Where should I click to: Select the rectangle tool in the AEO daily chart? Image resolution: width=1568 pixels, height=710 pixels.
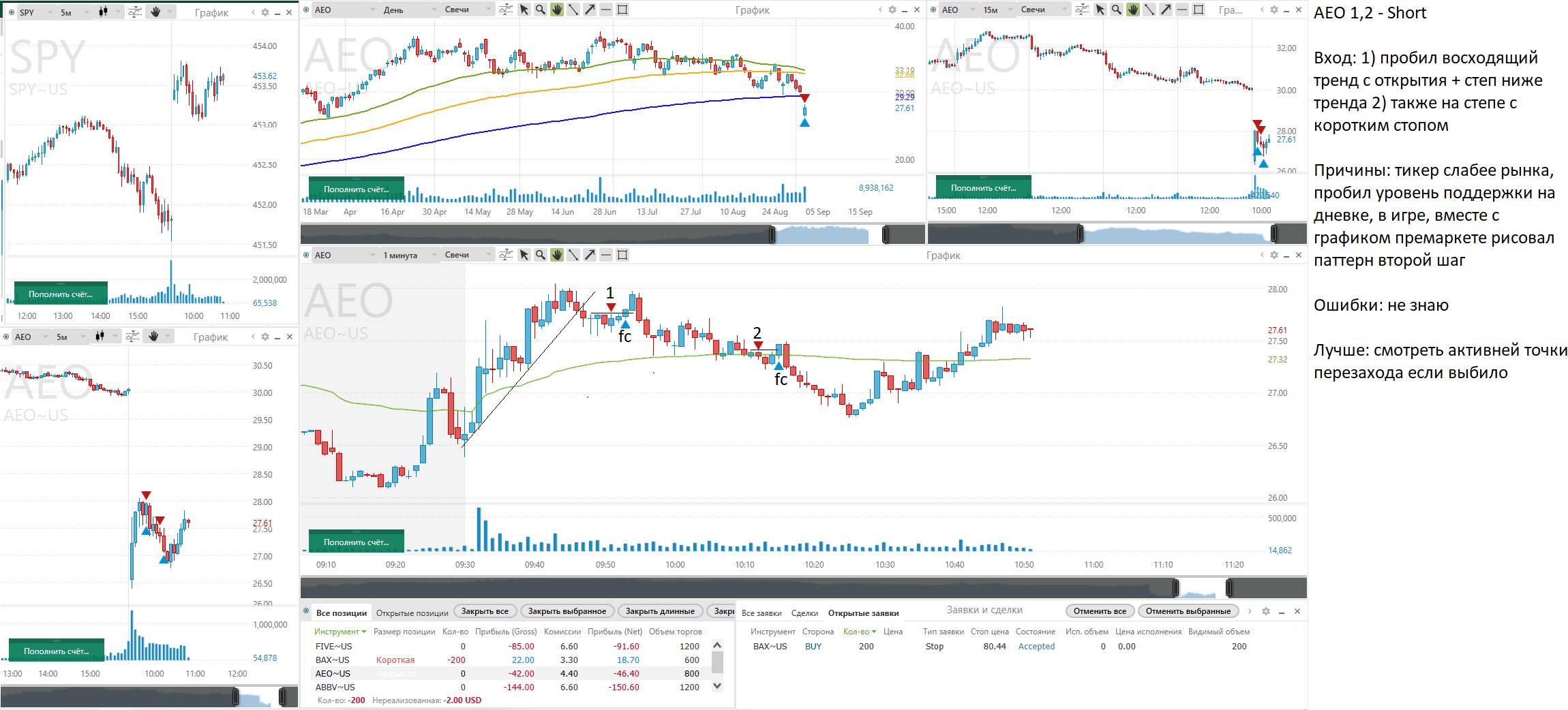(622, 10)
